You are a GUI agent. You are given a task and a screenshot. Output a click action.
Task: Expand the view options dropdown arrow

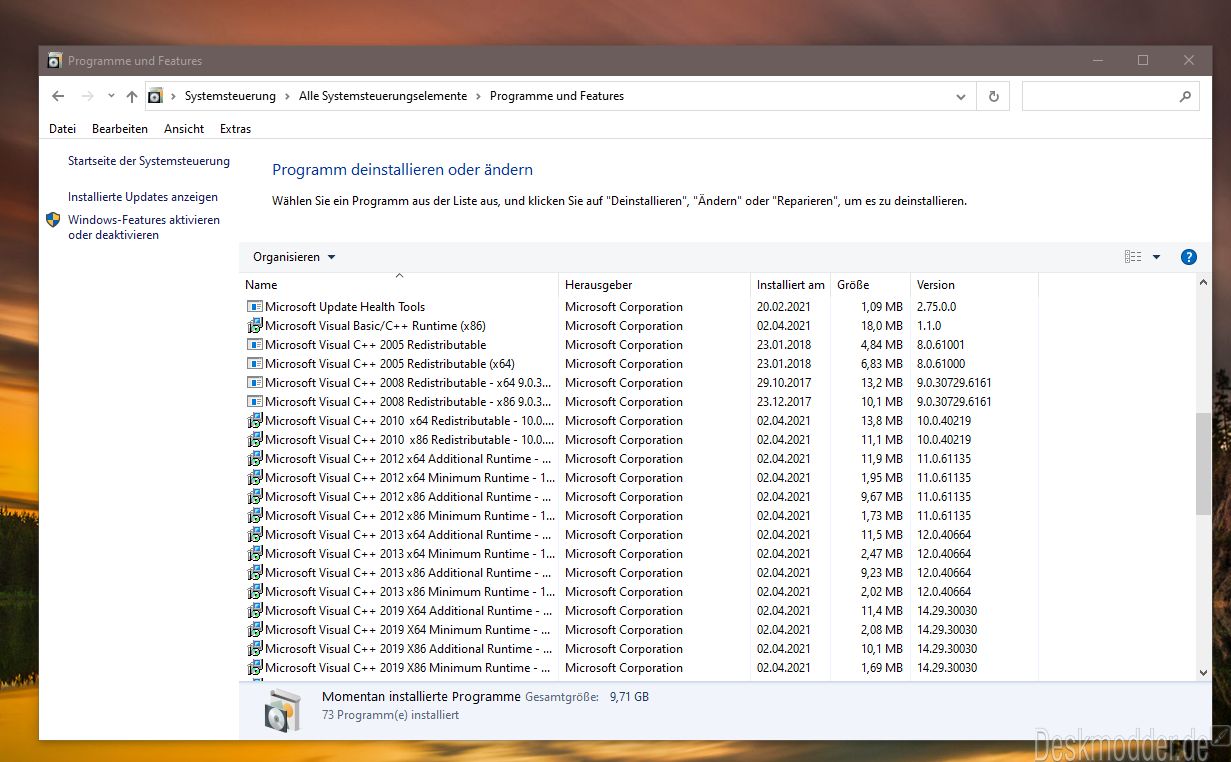[1157, 257]
